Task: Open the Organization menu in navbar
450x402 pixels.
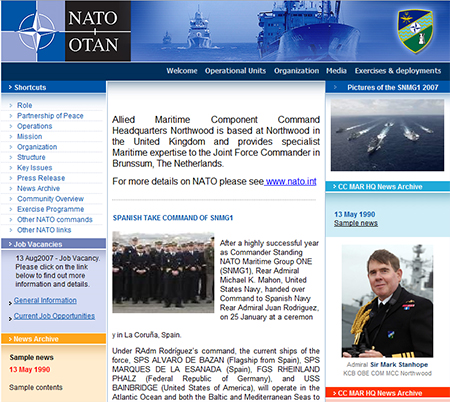Action: pos(296,71)
